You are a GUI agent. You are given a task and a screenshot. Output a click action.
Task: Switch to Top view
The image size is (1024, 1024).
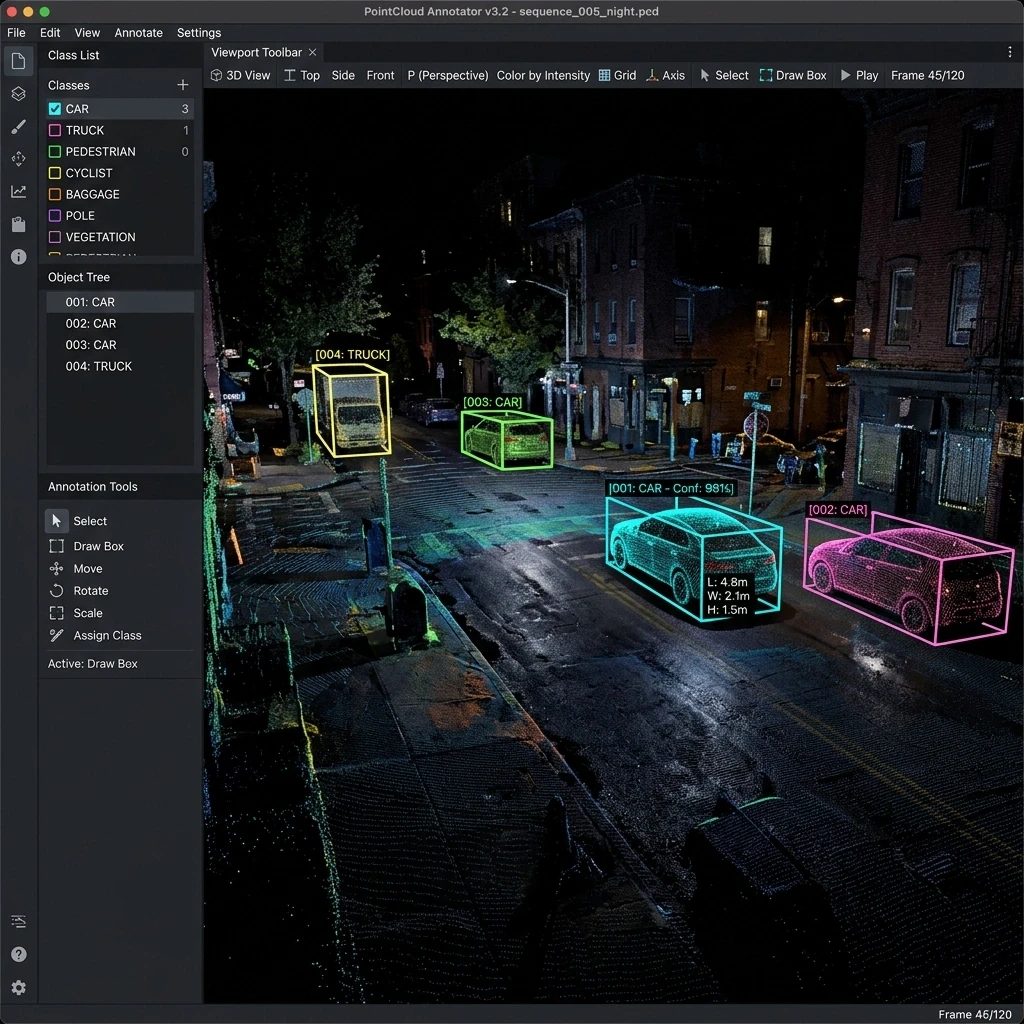[x=302, y=76]
